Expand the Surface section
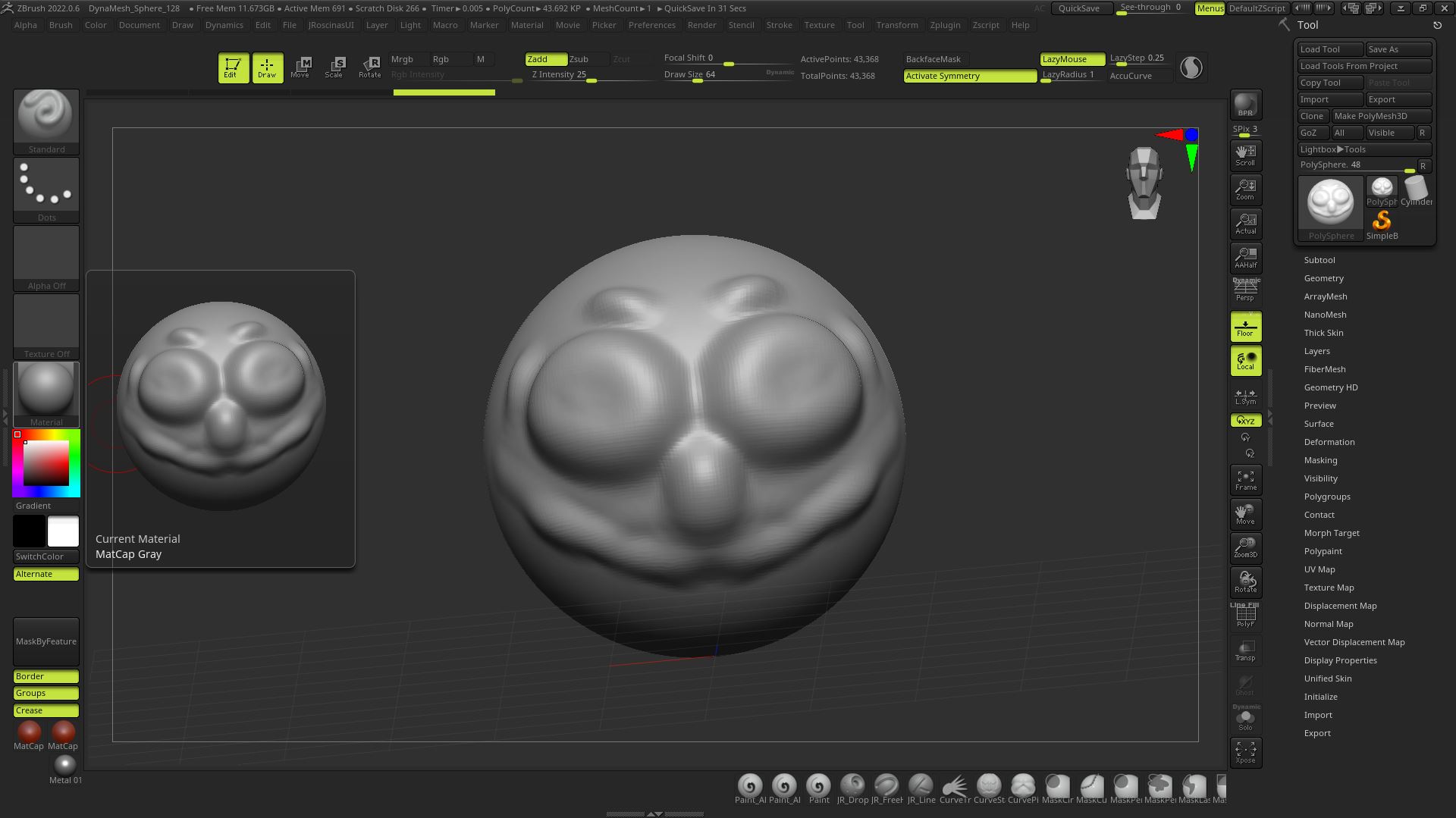Image resolution: width=1456 pixels, height=818 pixels. pos(1319,424)
